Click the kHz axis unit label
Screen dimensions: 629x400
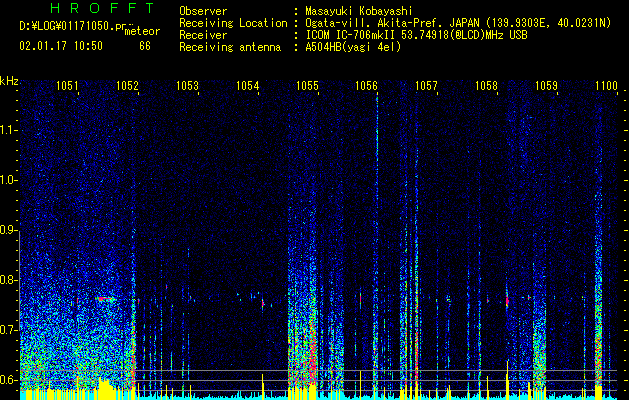[x=9, y=81]
